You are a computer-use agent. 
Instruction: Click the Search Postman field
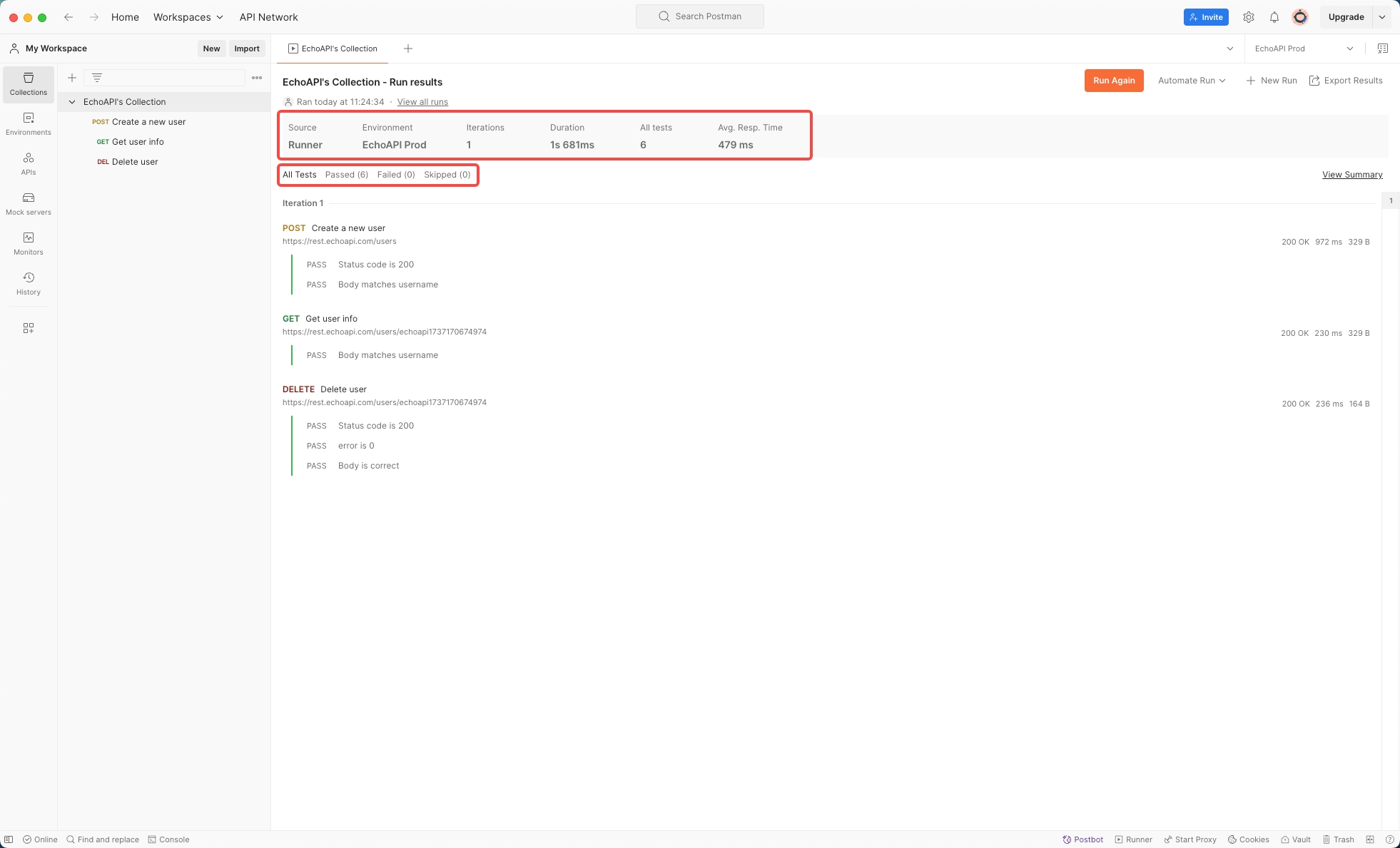pos(700,16)
